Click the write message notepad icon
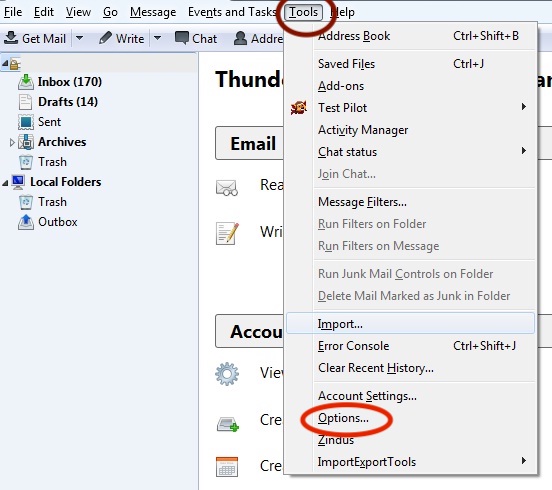 227,233
